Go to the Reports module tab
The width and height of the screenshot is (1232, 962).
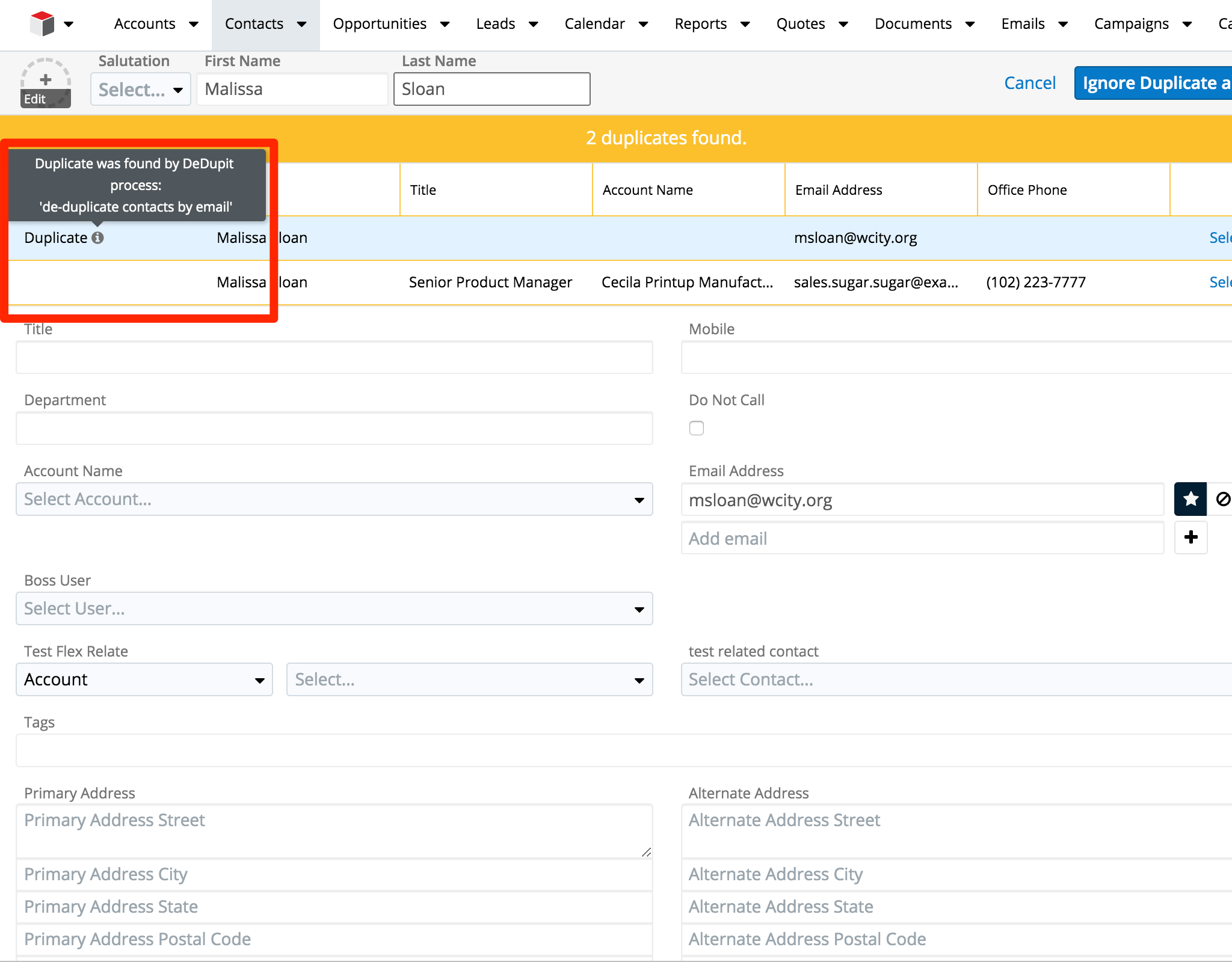[700, 24]
